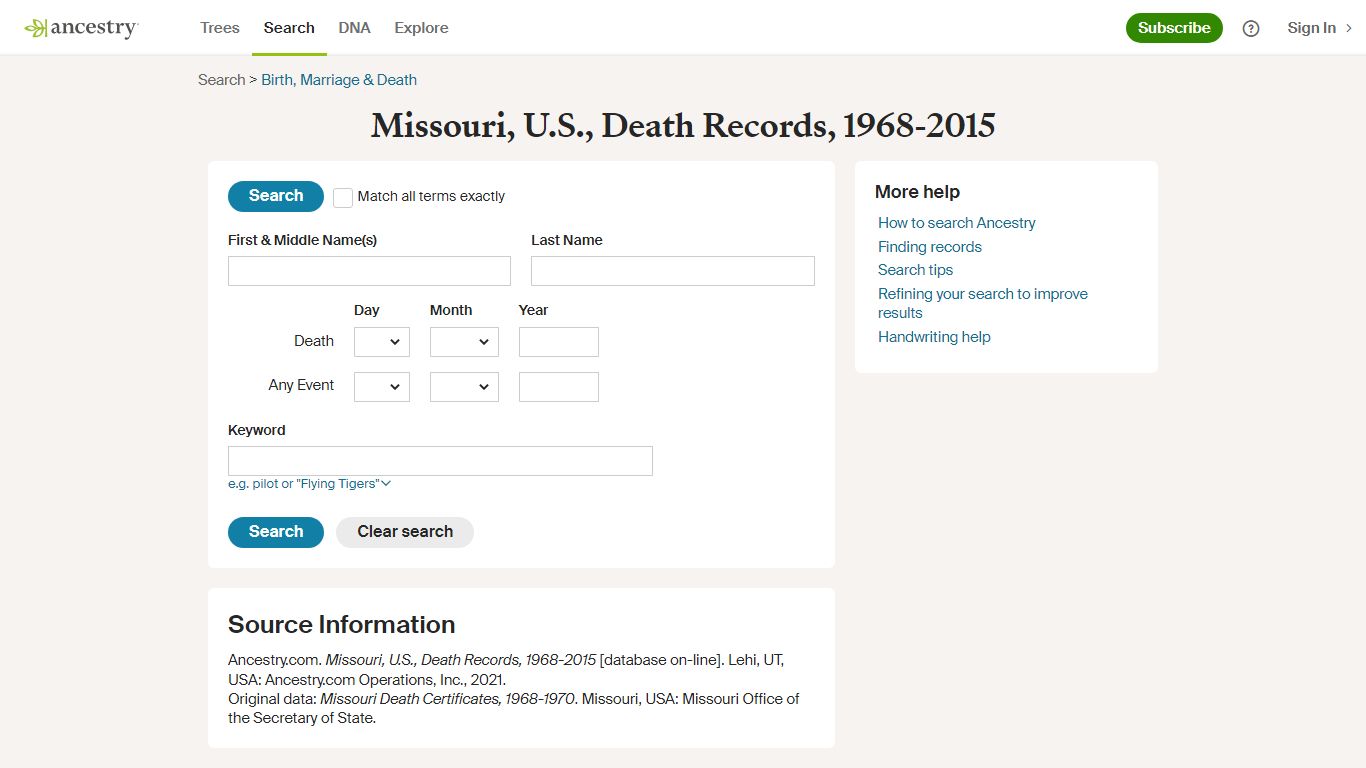
Task: Click the Sign In link
Action: point(1311,28)
